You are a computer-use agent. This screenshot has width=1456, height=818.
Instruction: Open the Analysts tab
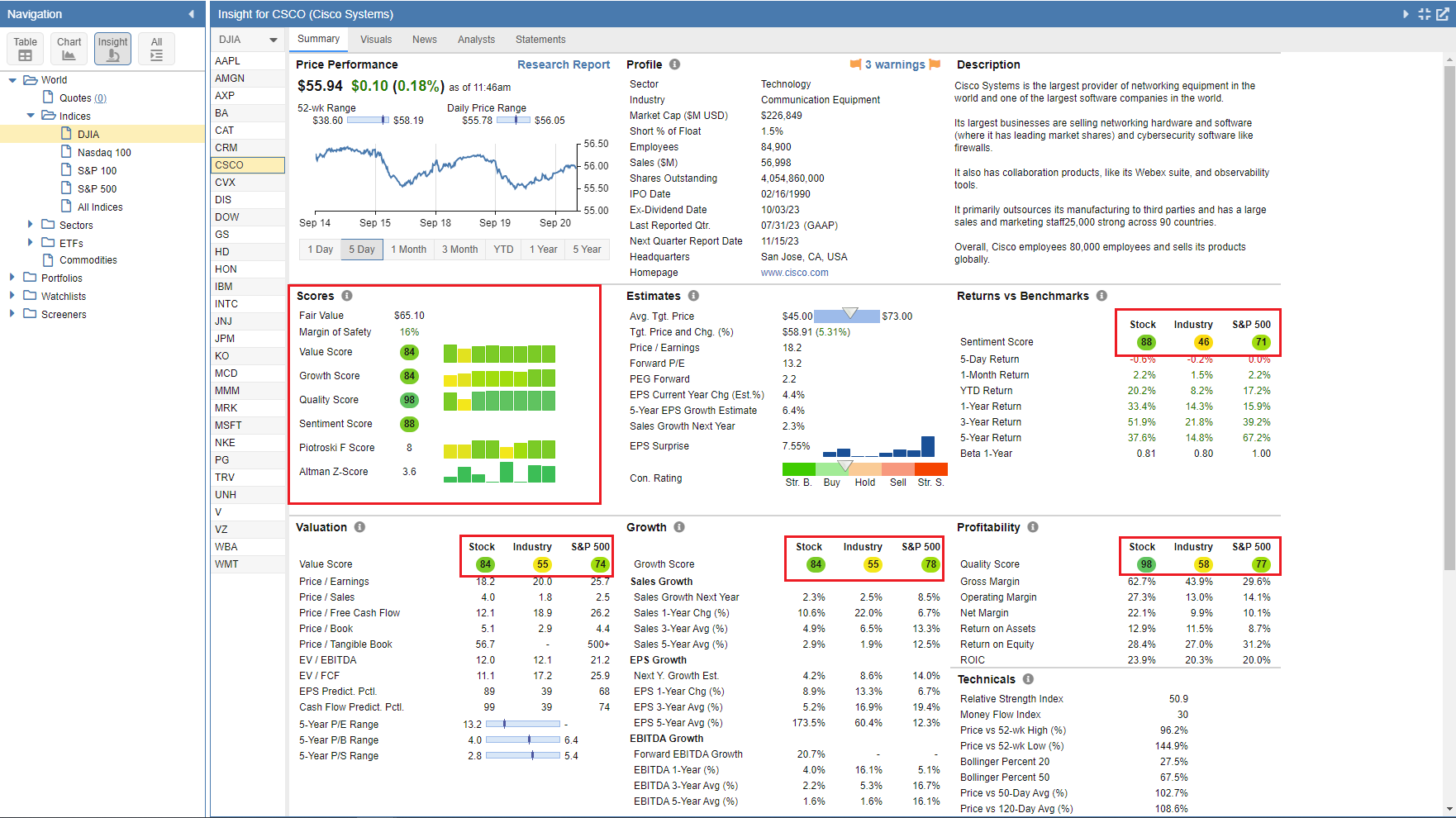tap(476, 40)
